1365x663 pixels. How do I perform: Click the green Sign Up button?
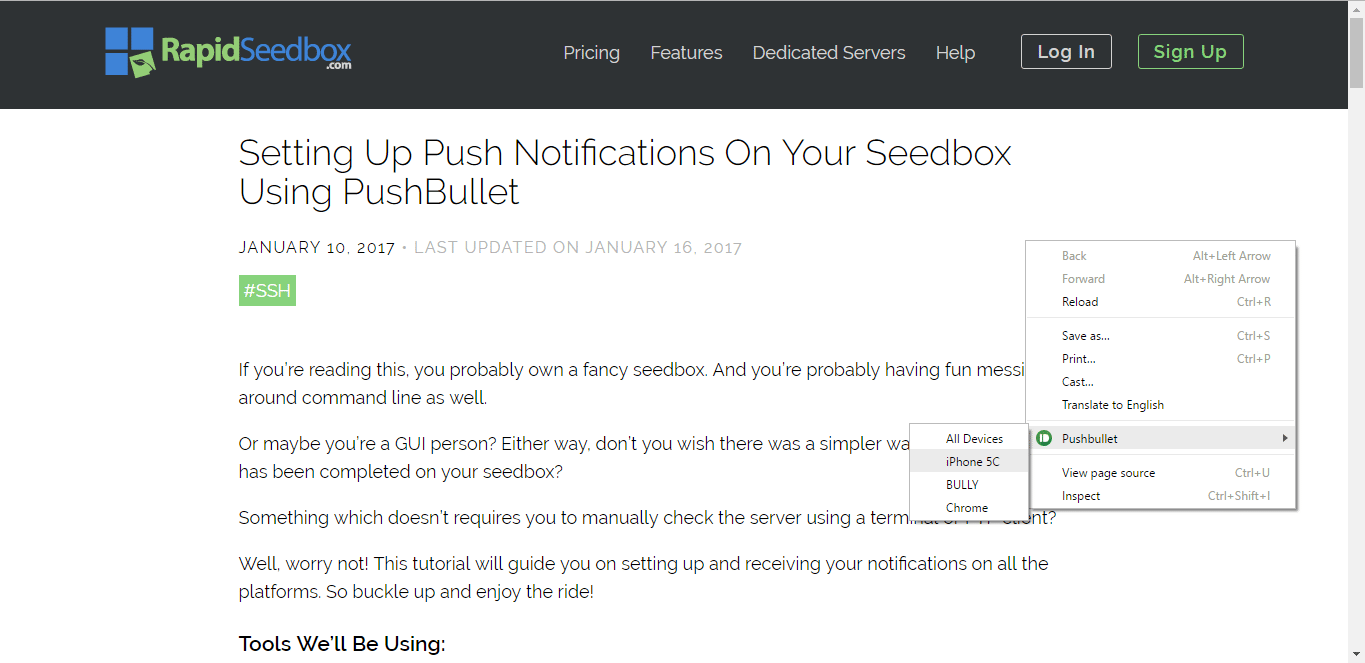pos(1190,52)
